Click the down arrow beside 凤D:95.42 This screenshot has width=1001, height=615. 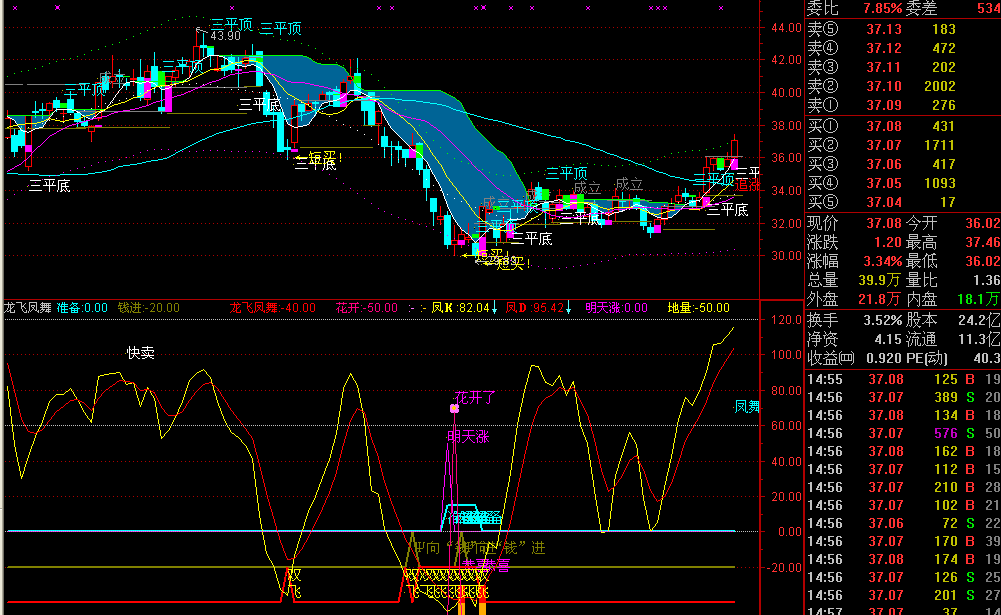point(568,308)
